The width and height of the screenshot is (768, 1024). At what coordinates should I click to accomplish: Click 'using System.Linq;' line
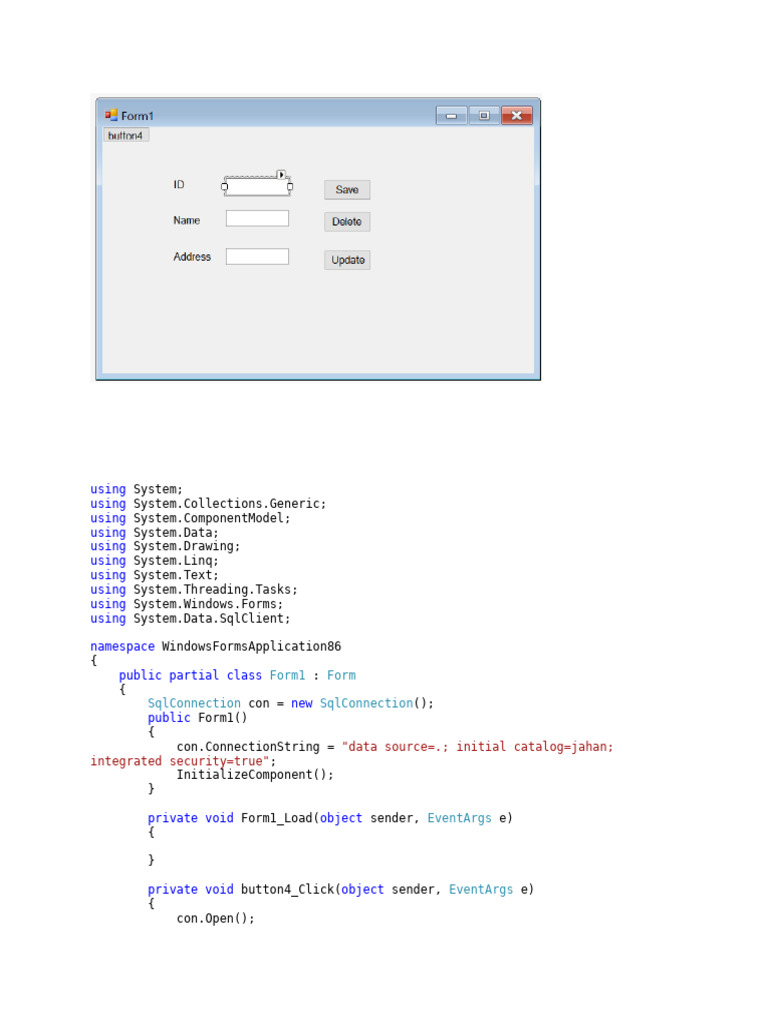(x=154, y=561)
